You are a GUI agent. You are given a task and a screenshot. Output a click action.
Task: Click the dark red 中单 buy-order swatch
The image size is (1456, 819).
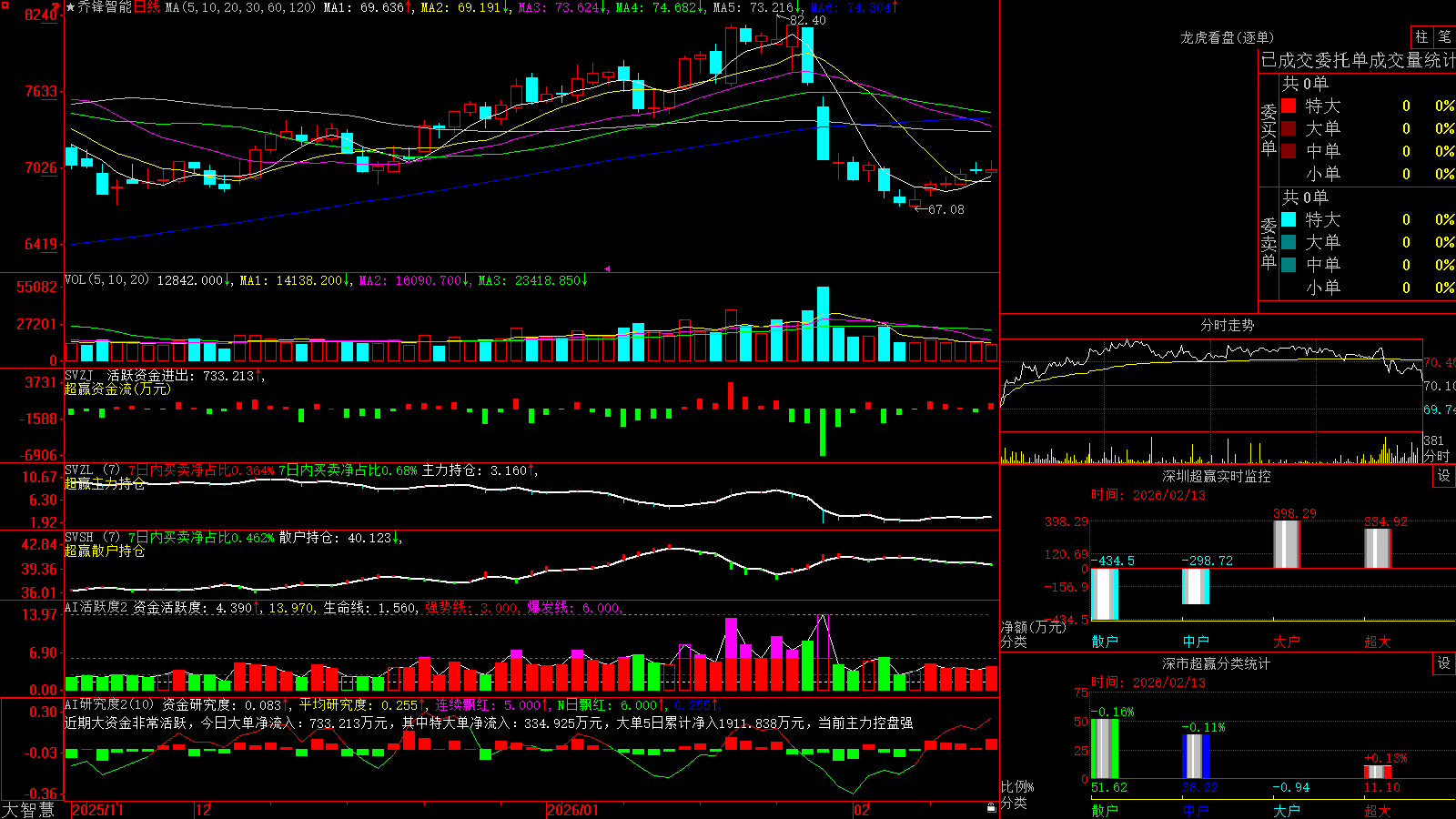(x=1289, y=151)
